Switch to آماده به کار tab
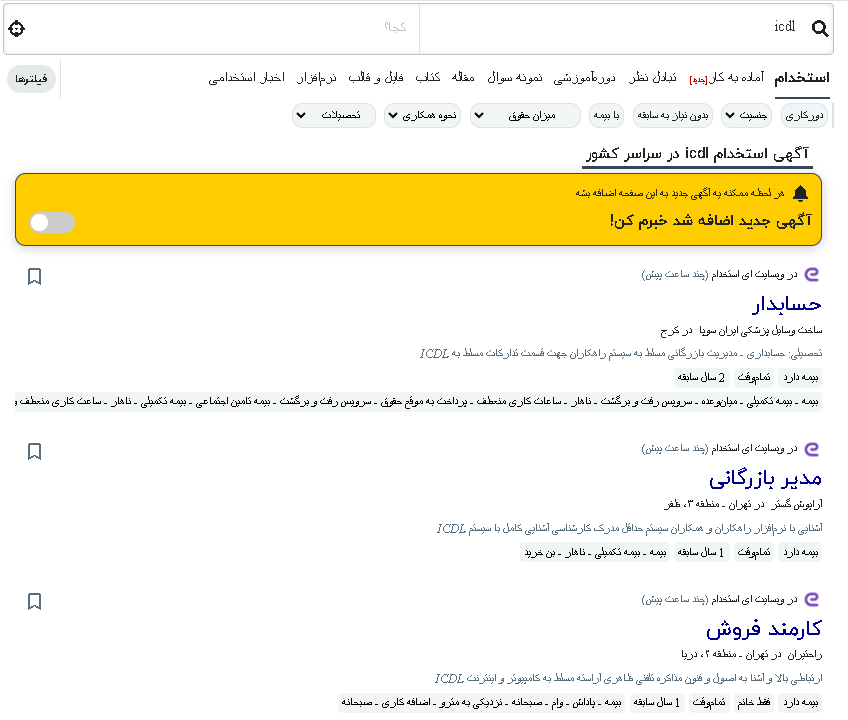848x720 pixels. pos(727,78)
